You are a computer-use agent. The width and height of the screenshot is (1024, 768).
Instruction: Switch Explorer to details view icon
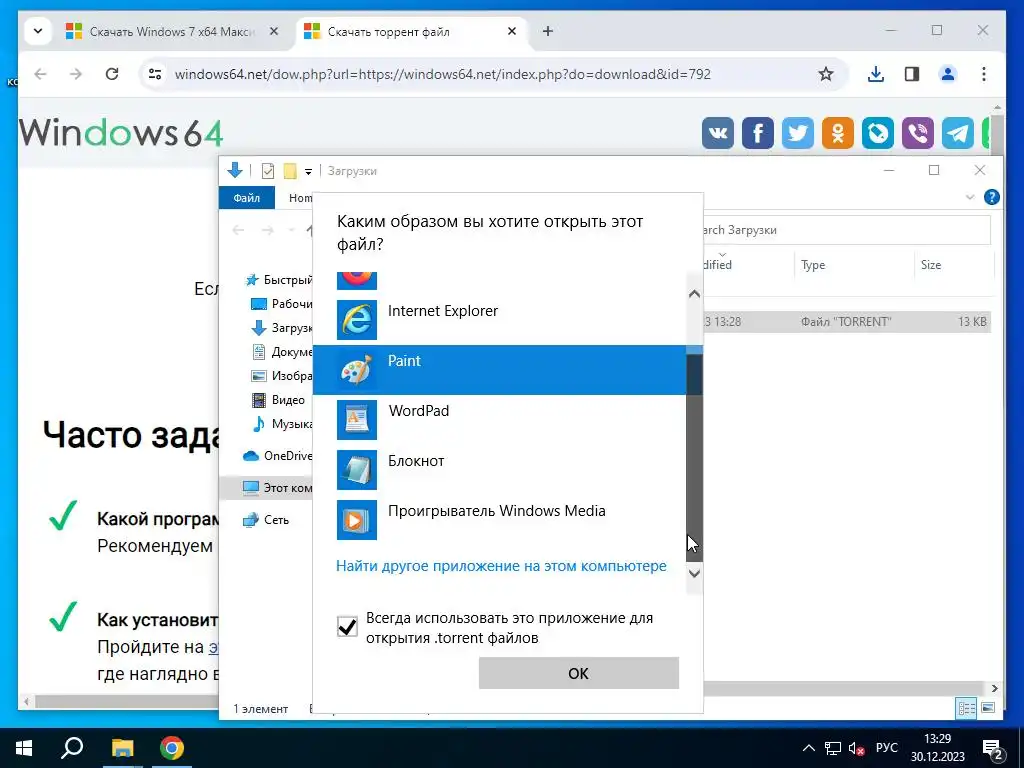(x=966, y=708)
